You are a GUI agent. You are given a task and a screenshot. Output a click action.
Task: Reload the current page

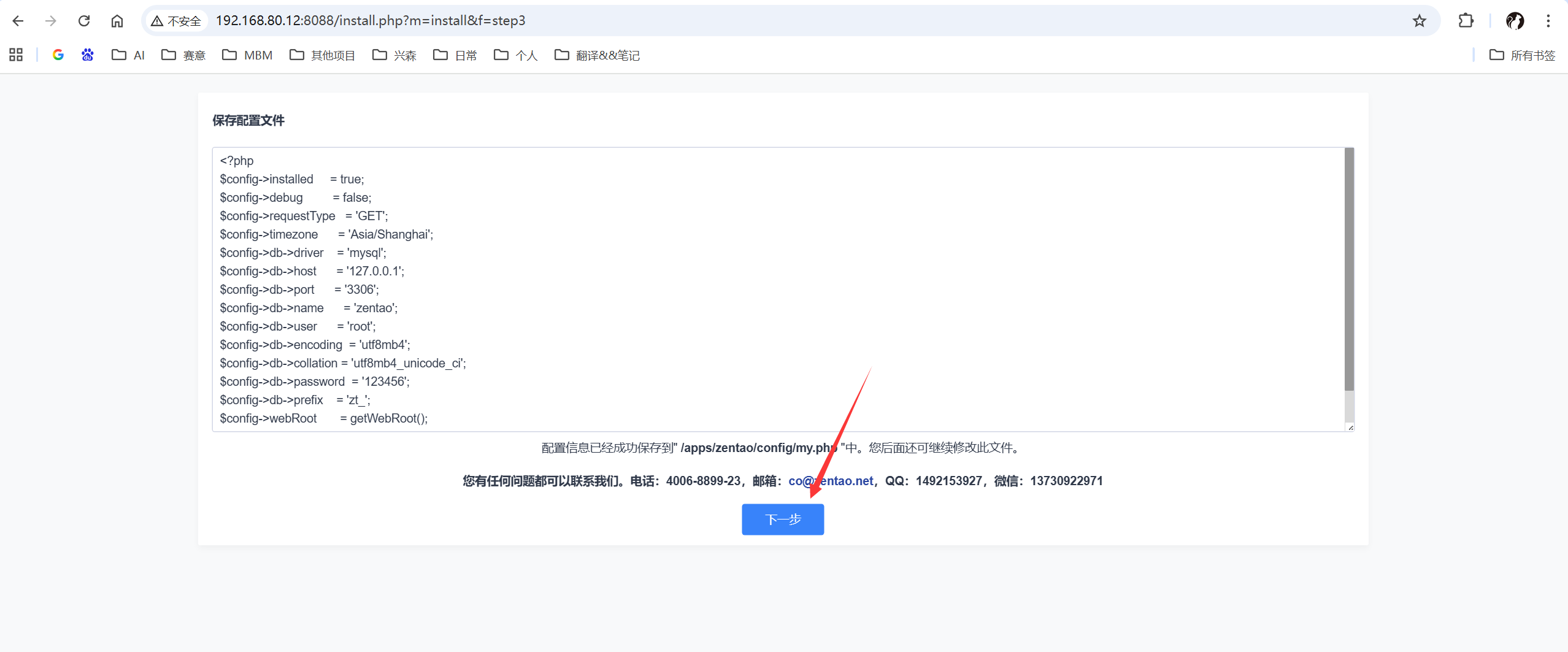(84, 21)
